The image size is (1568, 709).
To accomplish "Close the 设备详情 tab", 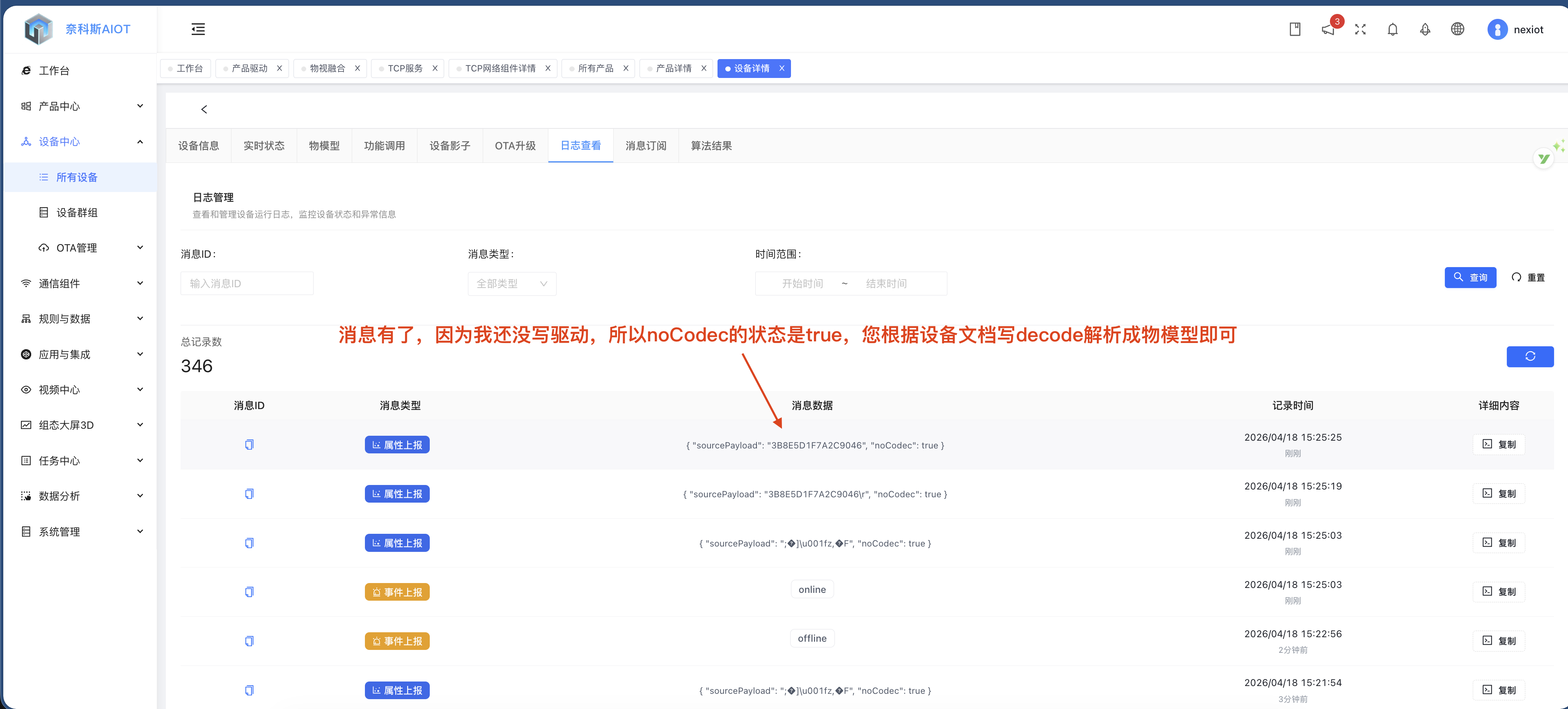I will coord(782,68).
